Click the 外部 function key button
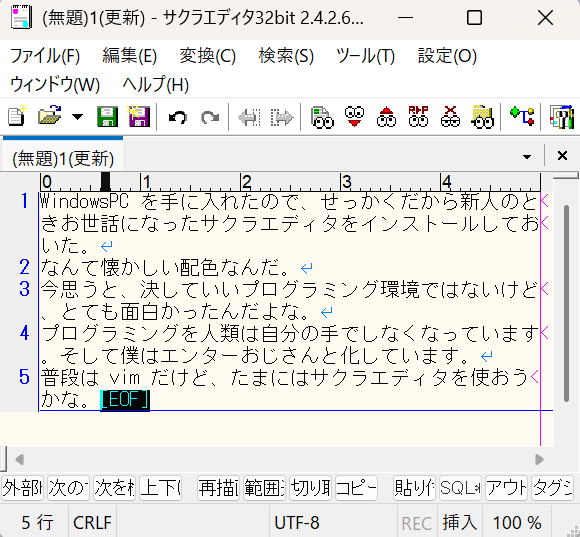The height and width of the screenshot is (537, 580). pyautogui.click(x=23, y=488)
